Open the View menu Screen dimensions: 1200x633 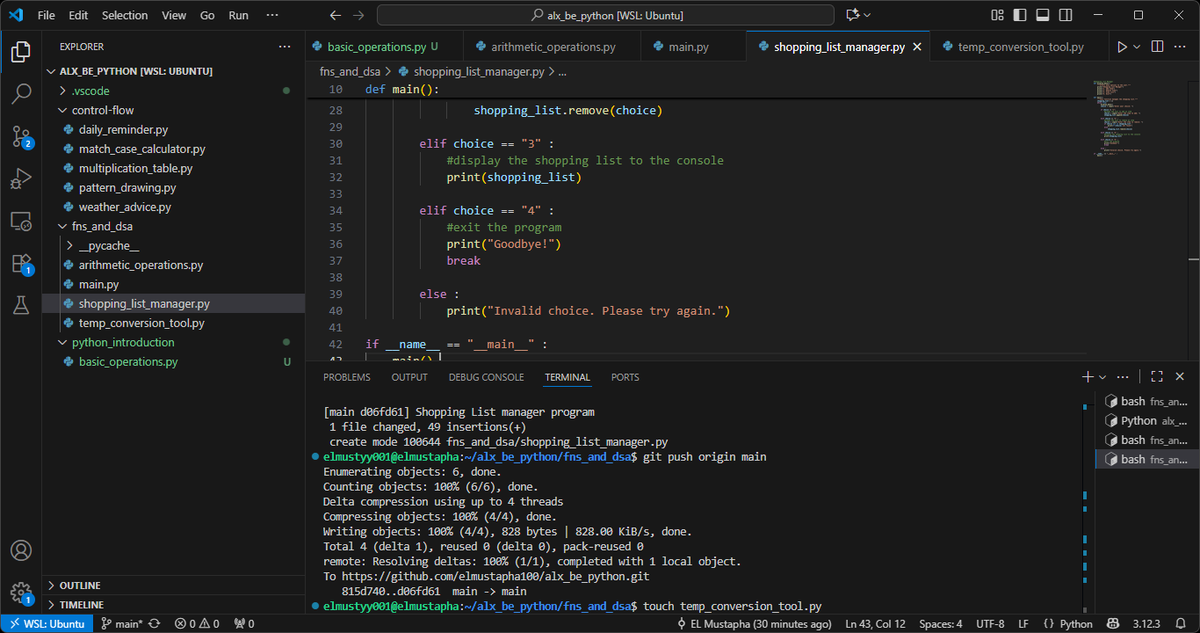(x=174, y=16)
